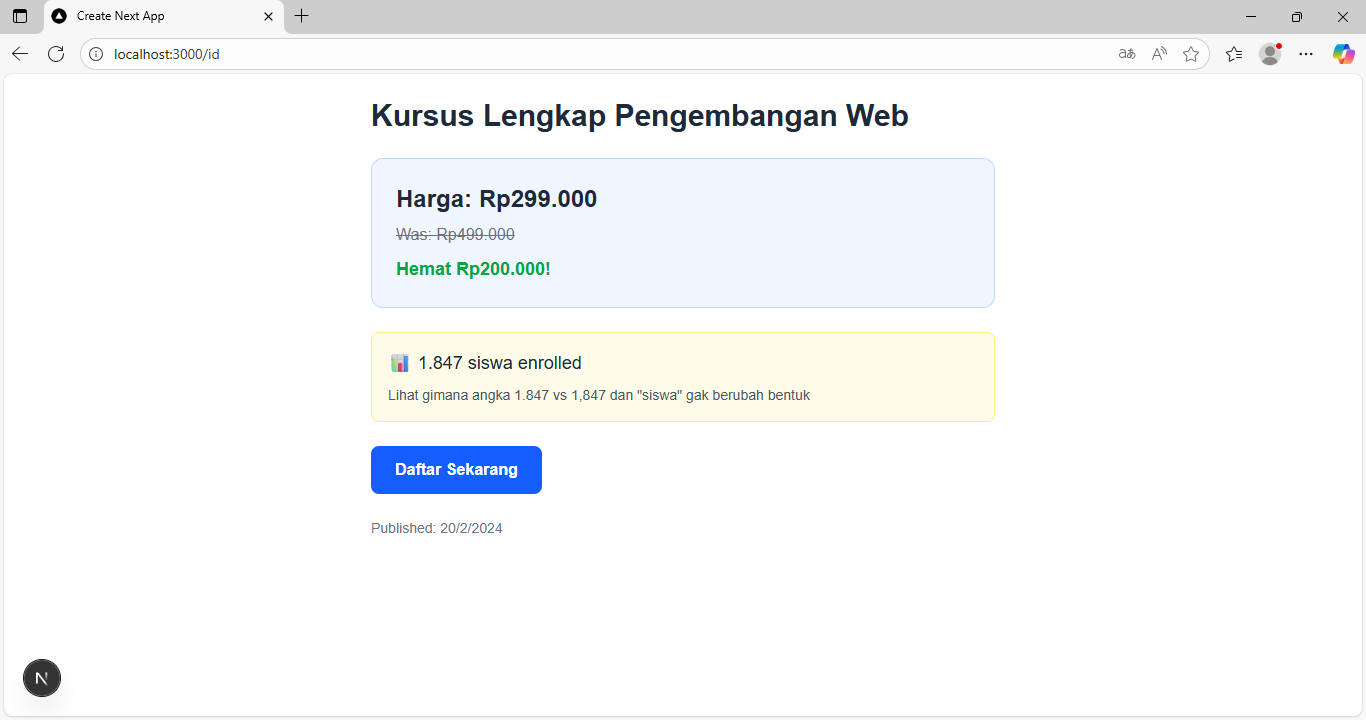Open Settings and more ellipsis menu
Viewport: 1366px width, 720px height.
[1306, 54]
